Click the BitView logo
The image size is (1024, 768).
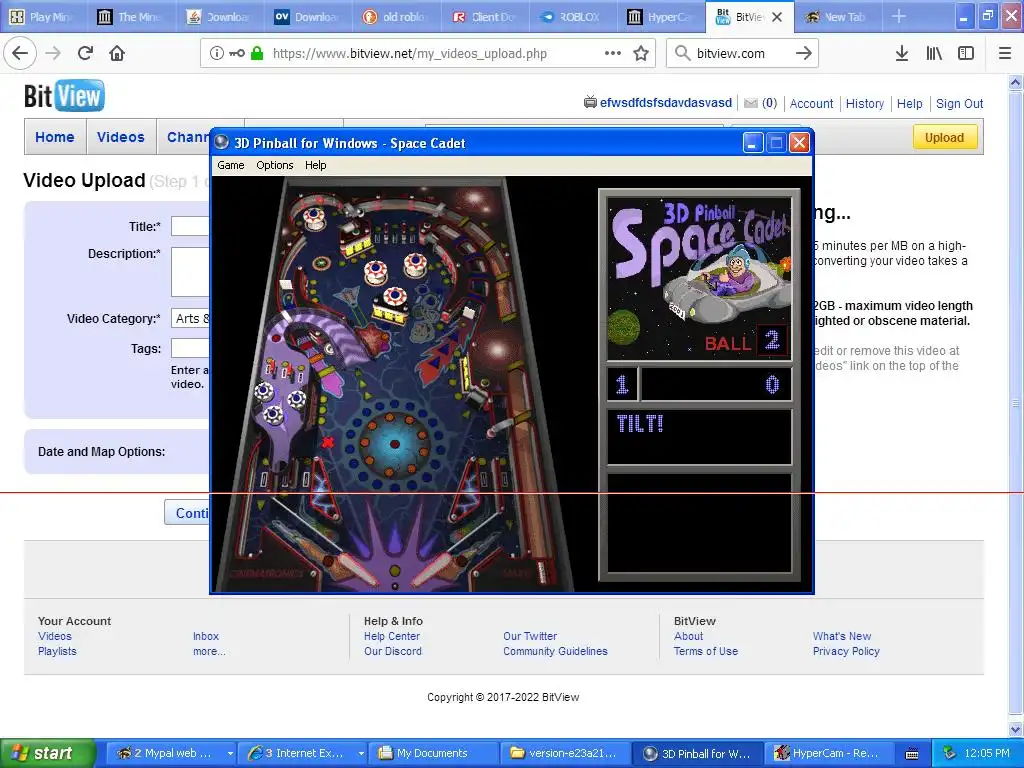click(64, 96)
